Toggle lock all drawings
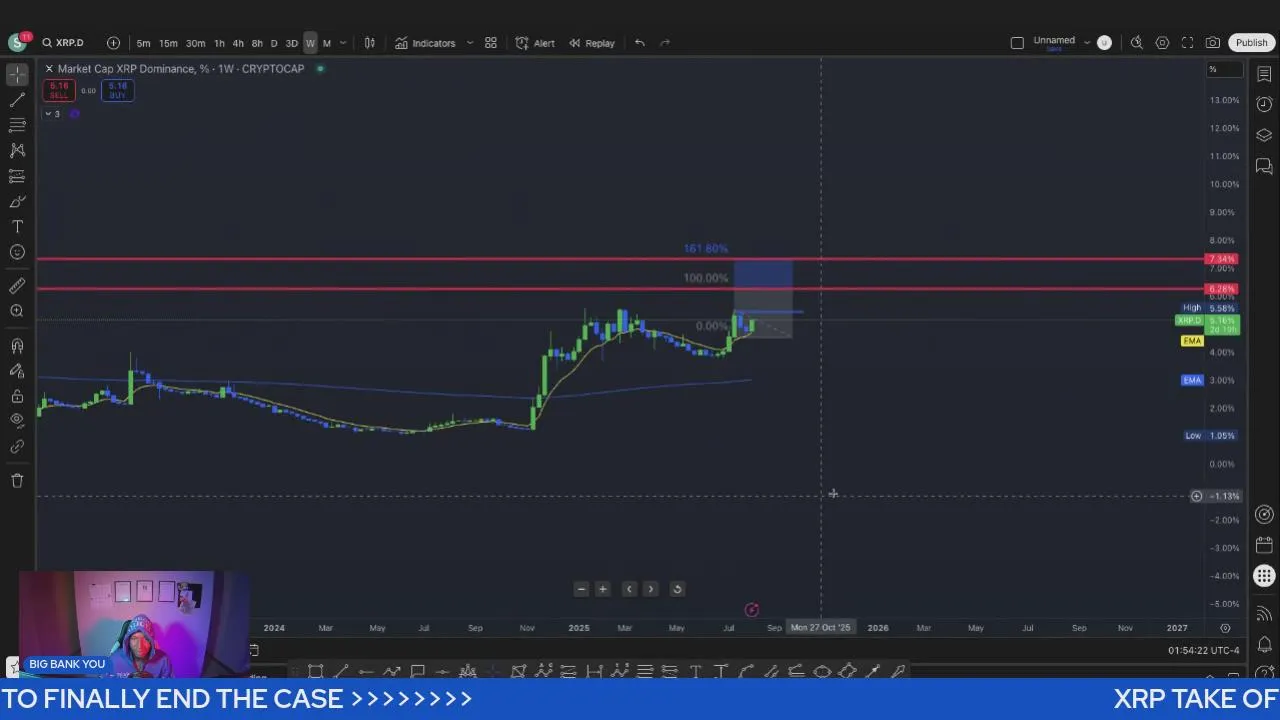Screen dimensions: 1280x720 coord(17,396)
